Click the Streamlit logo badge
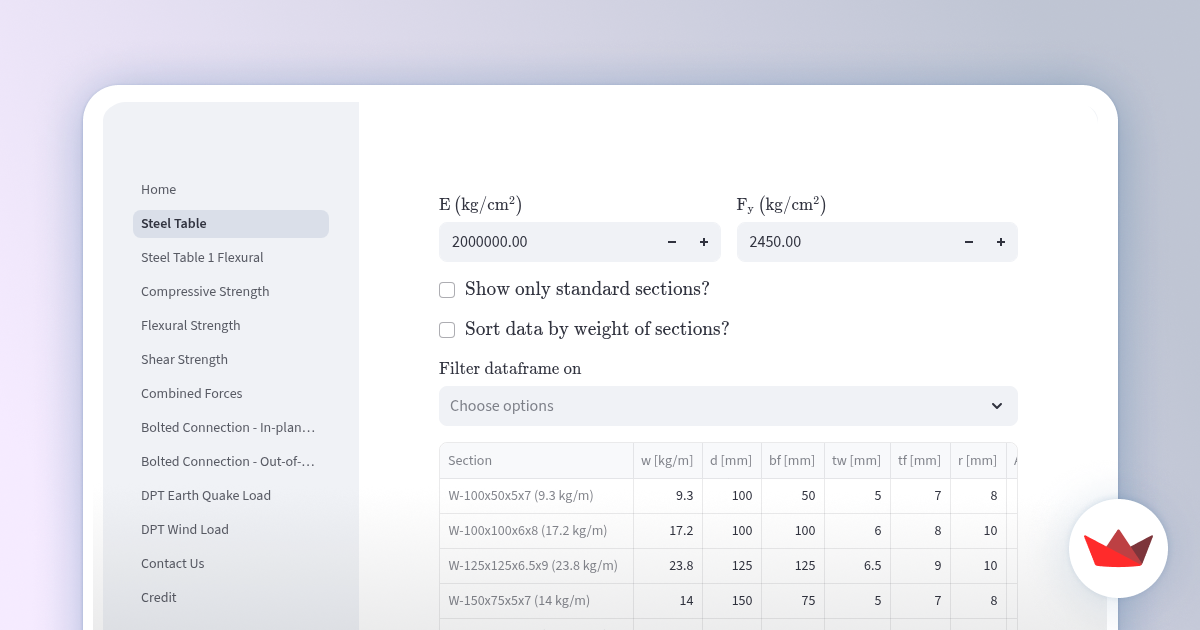 pyautogui.click(x=1118, y=548)
